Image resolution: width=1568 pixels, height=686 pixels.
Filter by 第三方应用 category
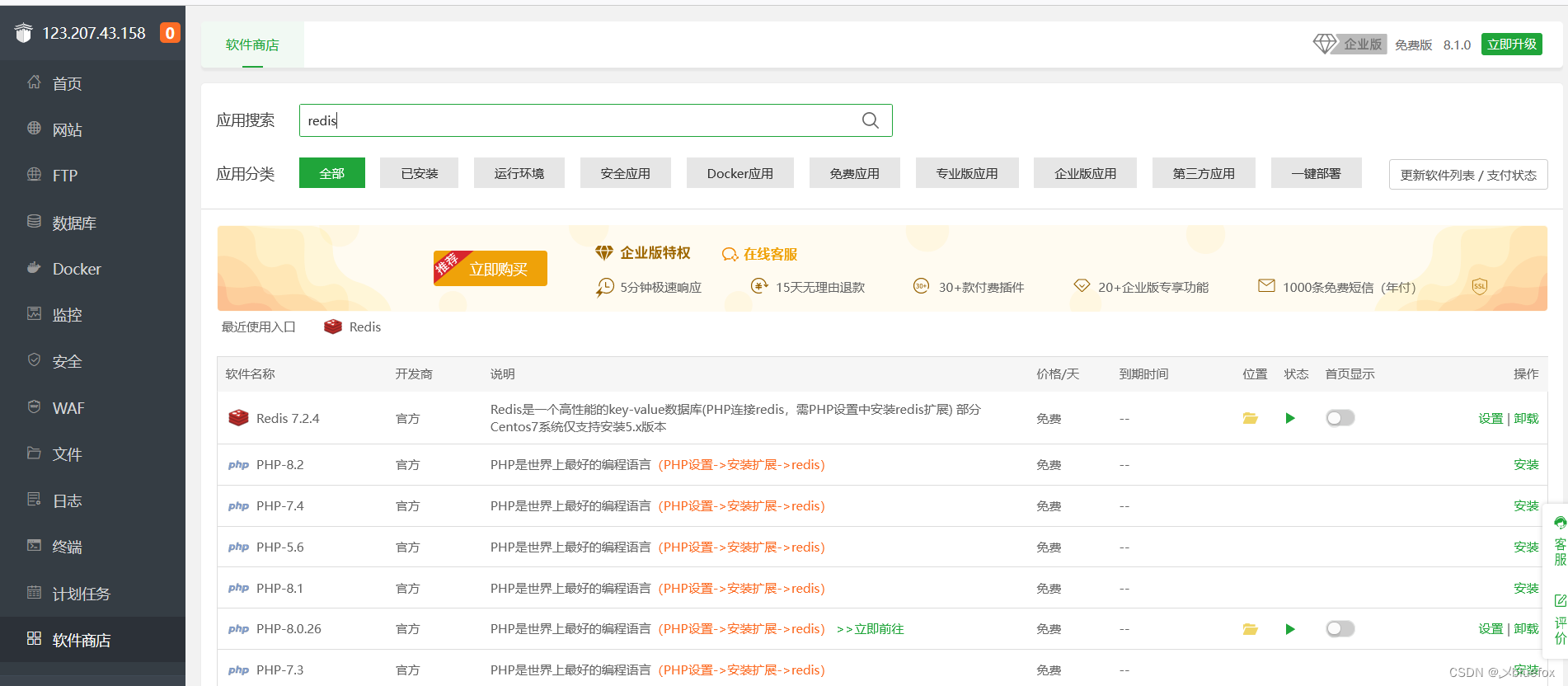pyautogui.click(x=1204, y=173)
